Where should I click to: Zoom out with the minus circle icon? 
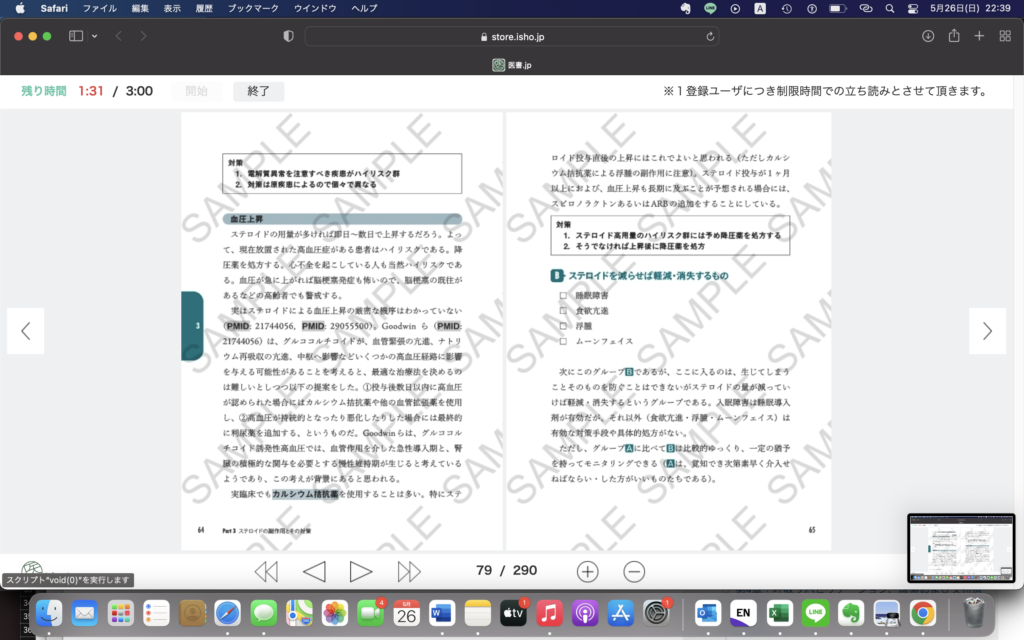(x=634, y=571)
